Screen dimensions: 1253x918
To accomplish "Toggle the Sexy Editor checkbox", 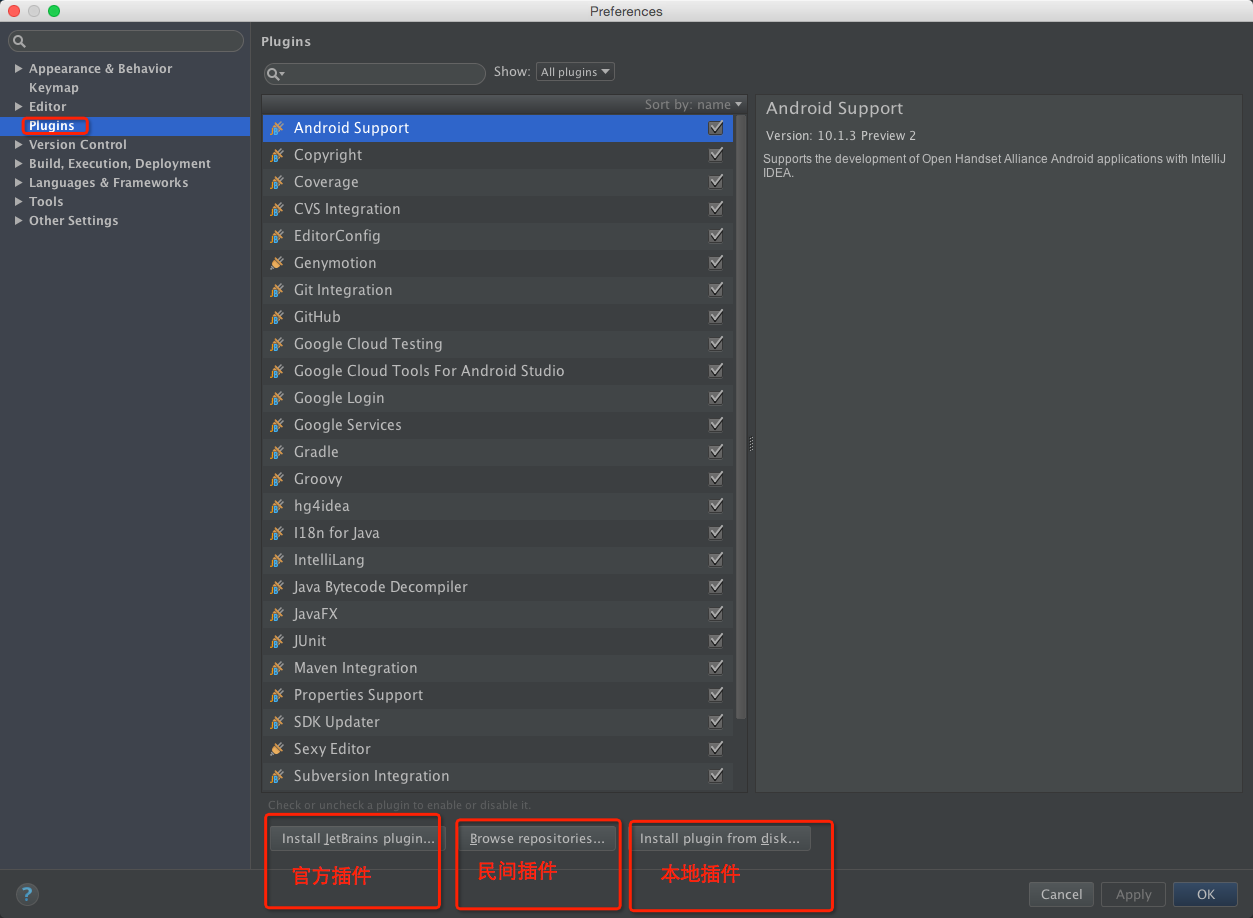I will point(715,749).
